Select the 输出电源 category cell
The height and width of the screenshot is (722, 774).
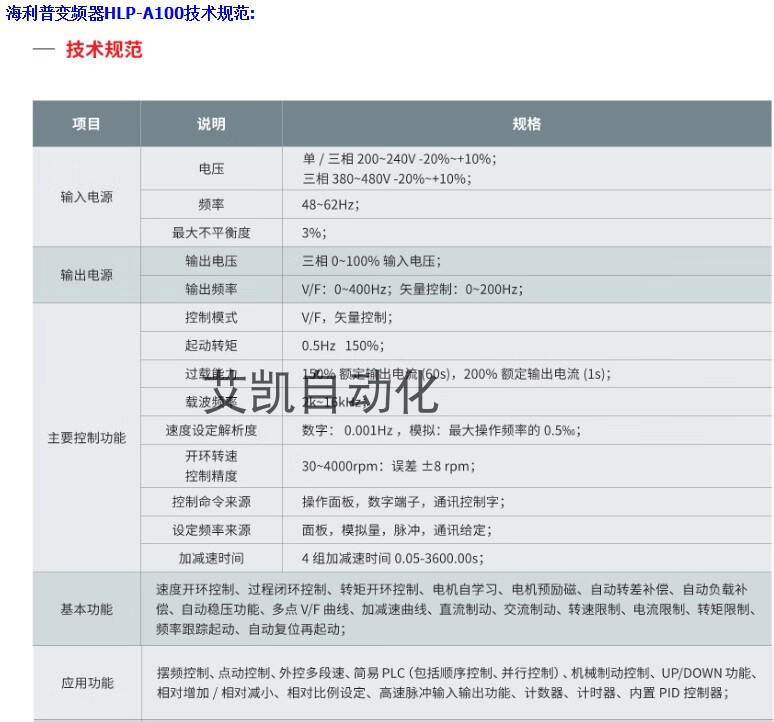(x=86, y=275)
